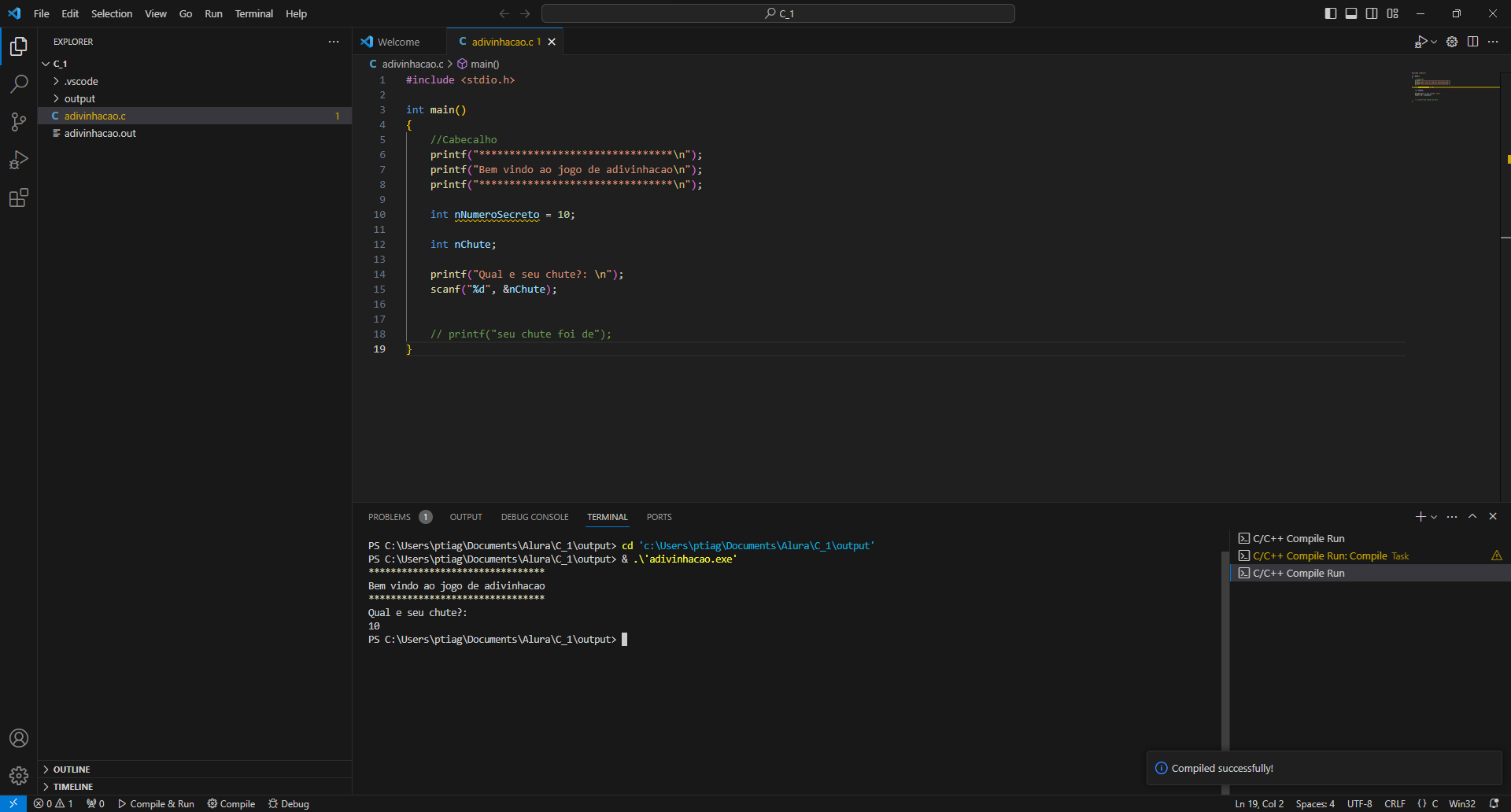The width and height of the screenshot is (1511, 812).
Task: Click Compile & Run in status bar
Action: pos(156,803)
